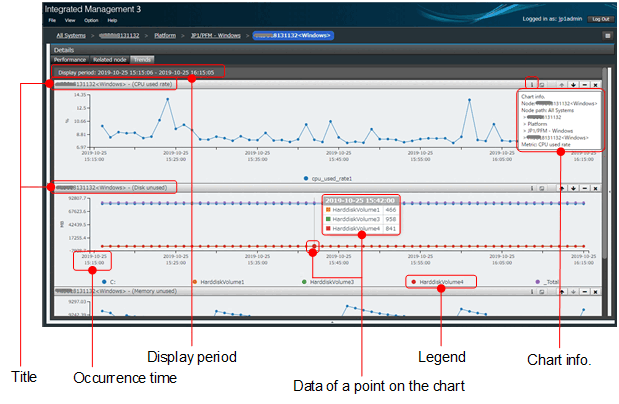Toggle cpu_used_rate1 legend series
Screen dimensions: 619x404
328,179
